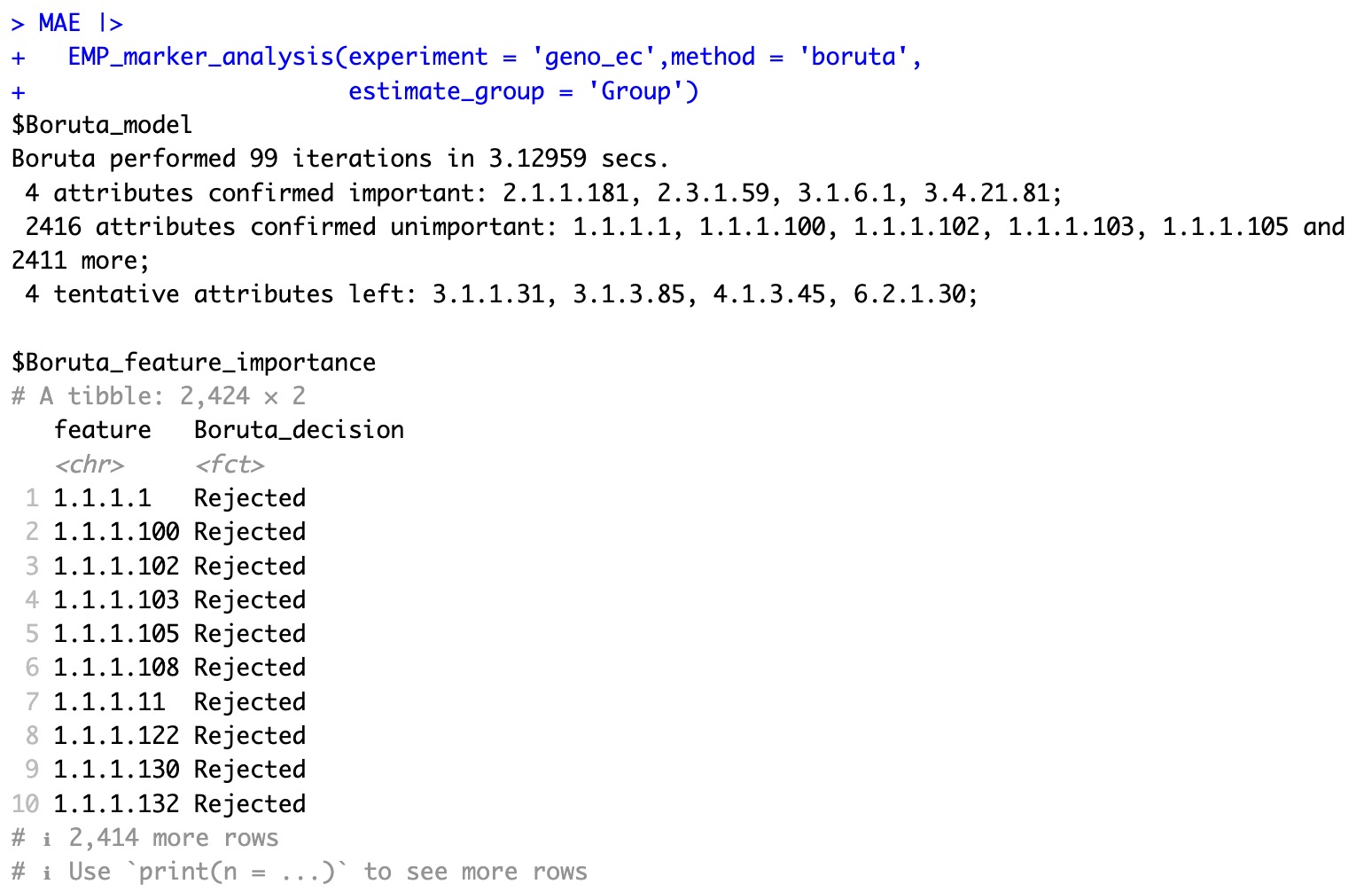Image resolution: width=1372 pixels, height=892 pixels.
Task: Click the info symbol before 'Use print(n = ...)'
Action: [47, 872]
